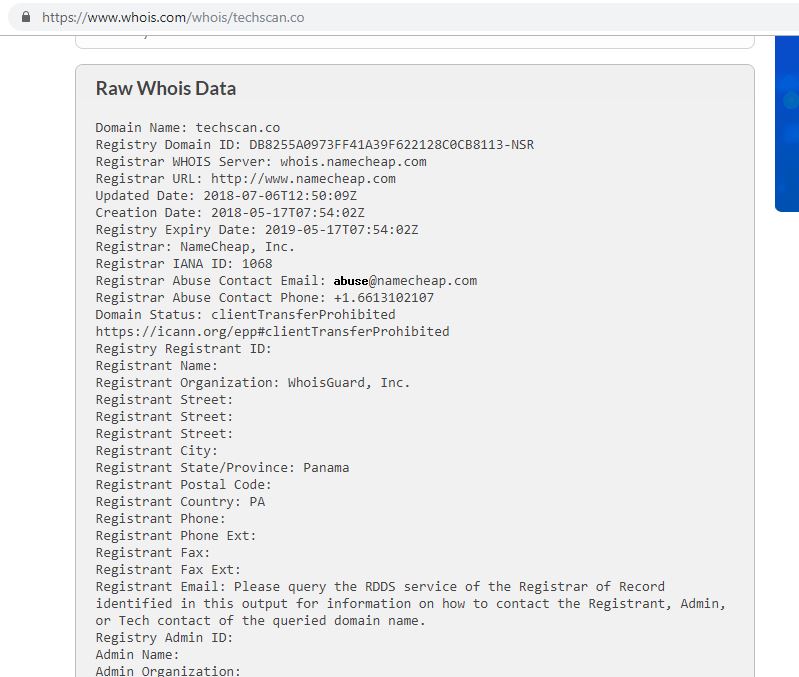Click the Updated Date 2018-07-06 line
The height and width of the screenshot is (677, 799).
pos(226,196)
